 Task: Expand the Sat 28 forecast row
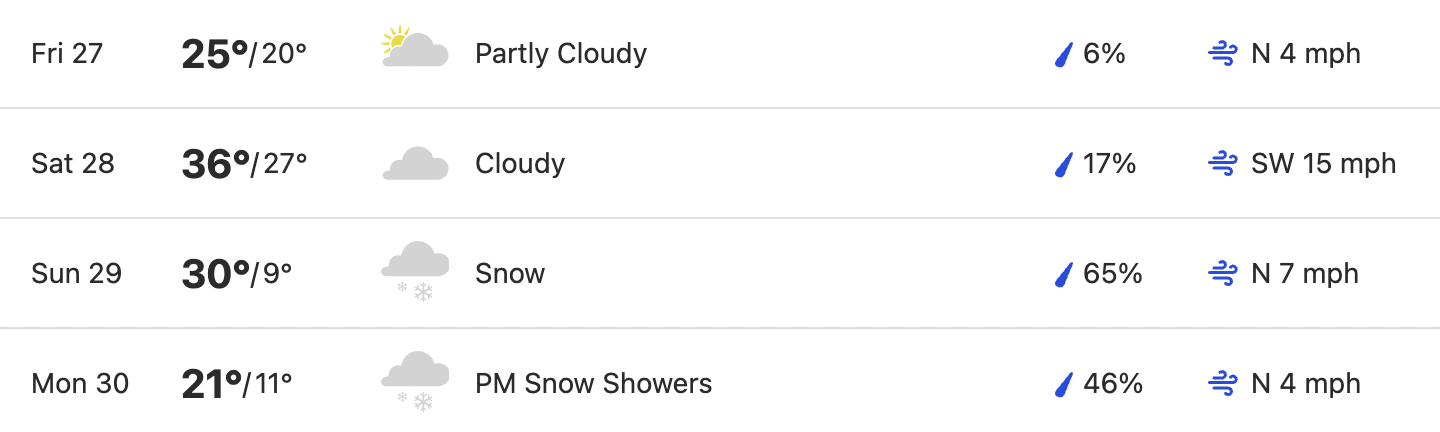(720, 163)
